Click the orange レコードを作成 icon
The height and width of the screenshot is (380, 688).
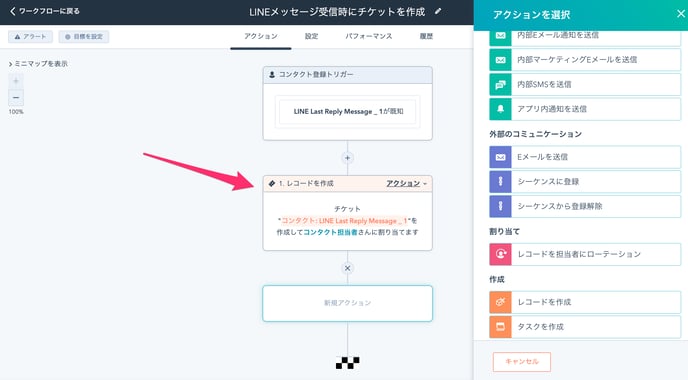pos(500,302)
